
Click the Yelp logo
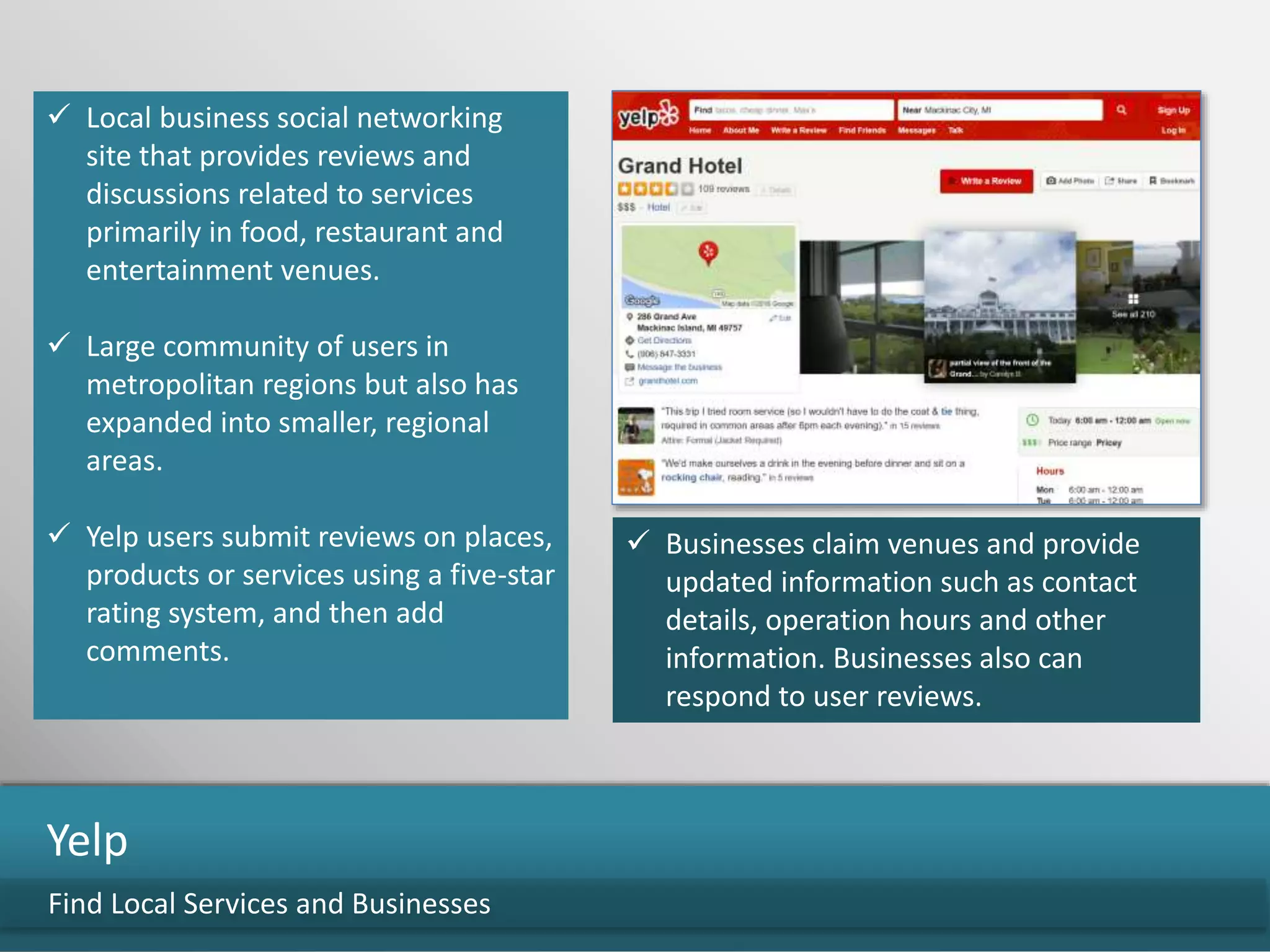(x=649, y=117)
